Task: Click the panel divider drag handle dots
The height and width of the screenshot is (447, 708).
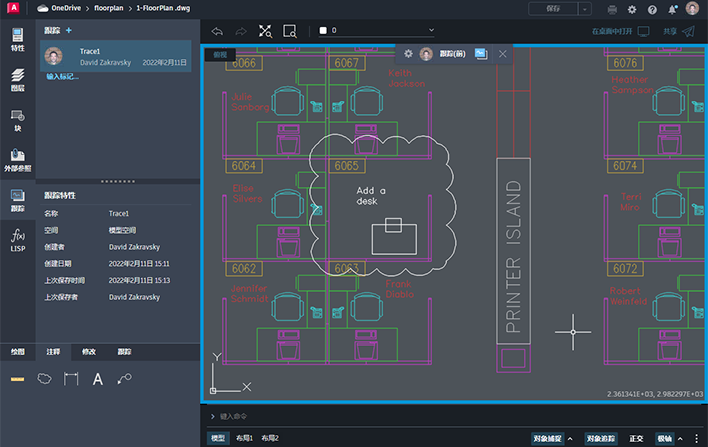Action: pos(117,181)
